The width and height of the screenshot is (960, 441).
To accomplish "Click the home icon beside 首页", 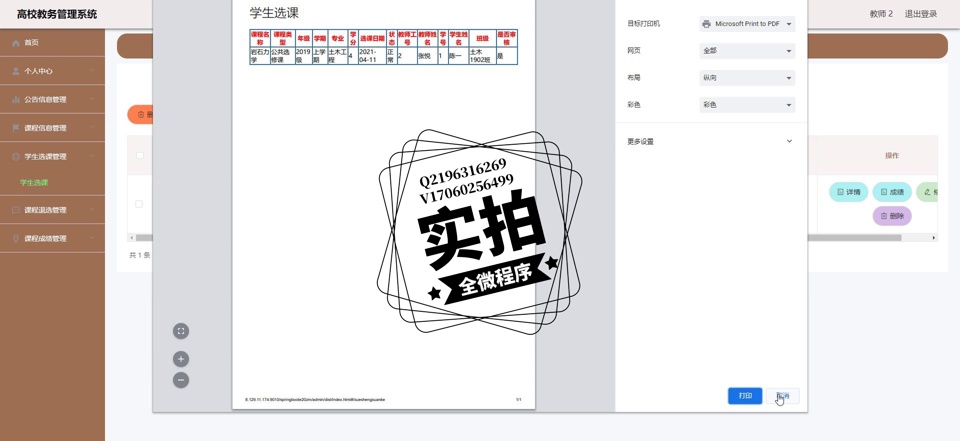I will click(x=15, y=43).
